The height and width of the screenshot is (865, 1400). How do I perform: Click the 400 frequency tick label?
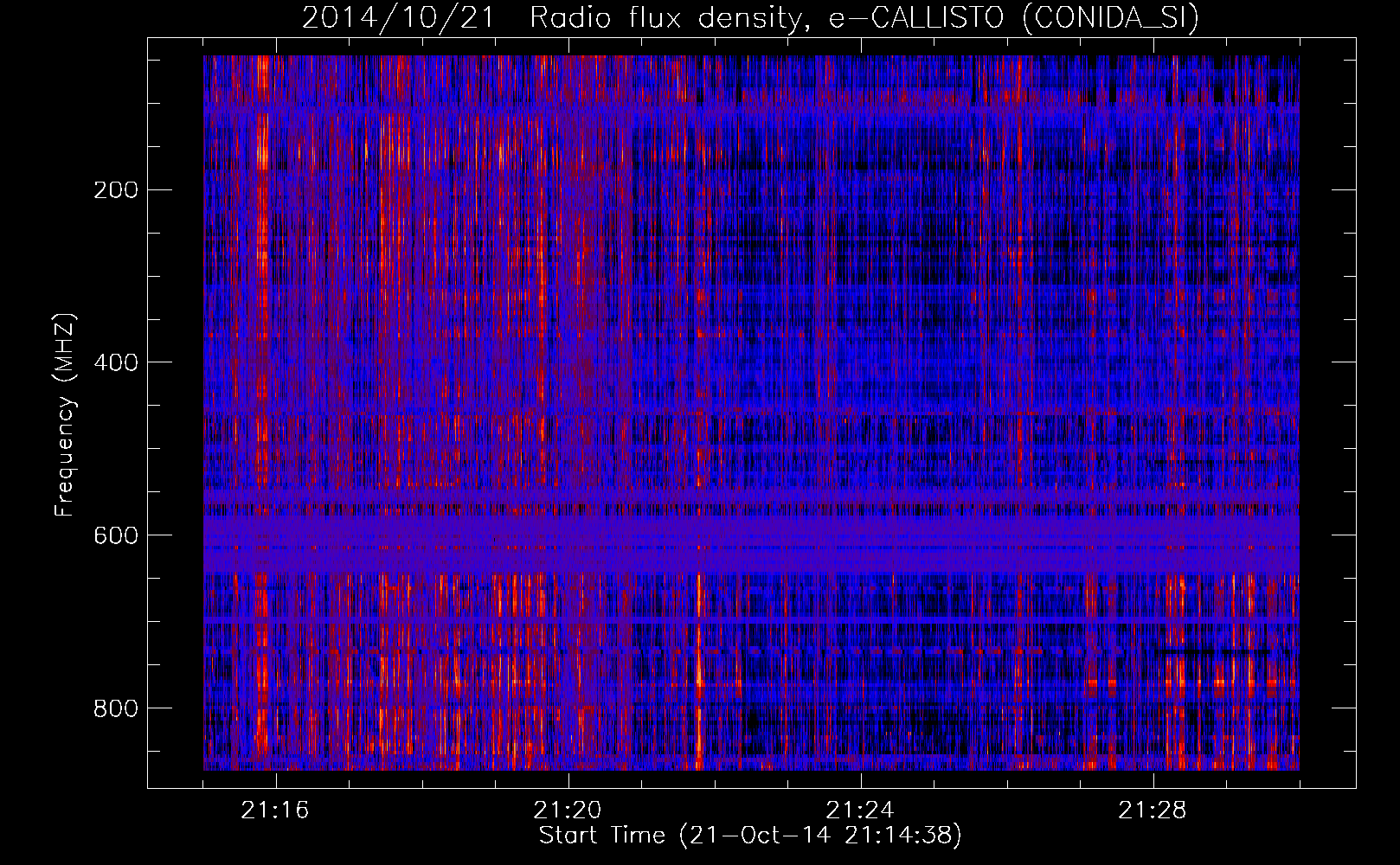(116, 362)
